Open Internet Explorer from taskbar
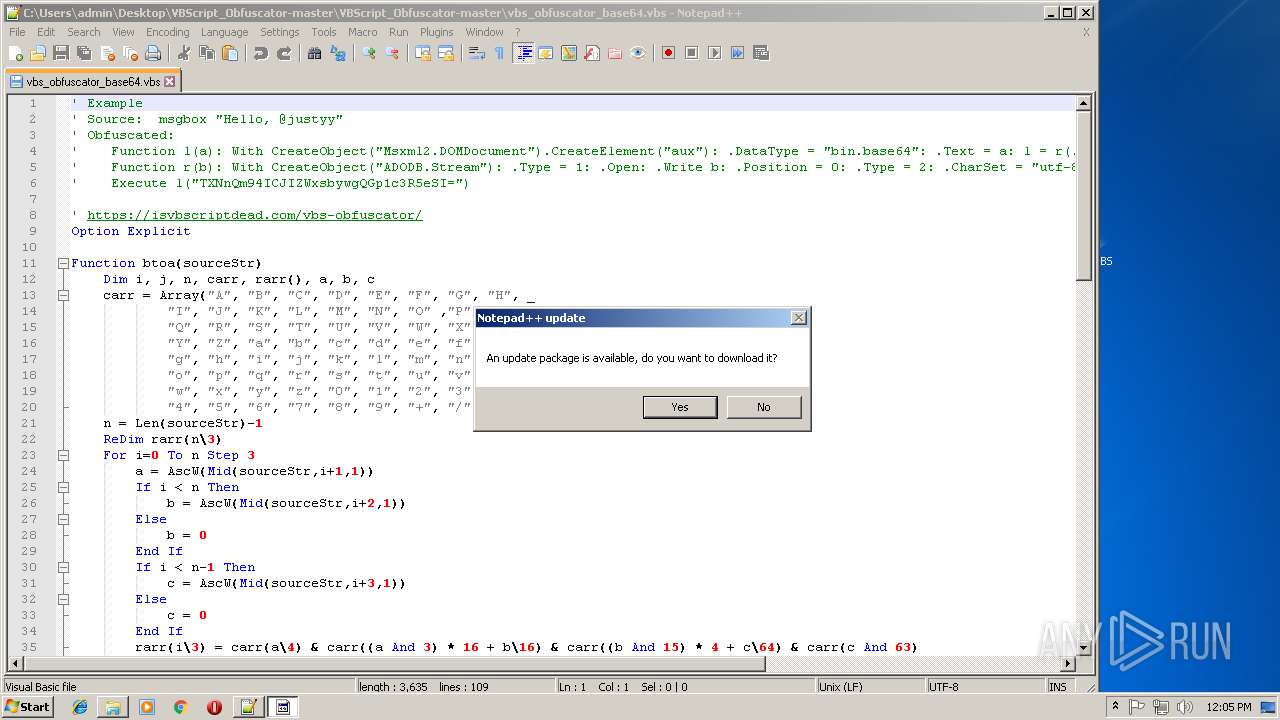1280x720 pixels. (x=80, y=707)
